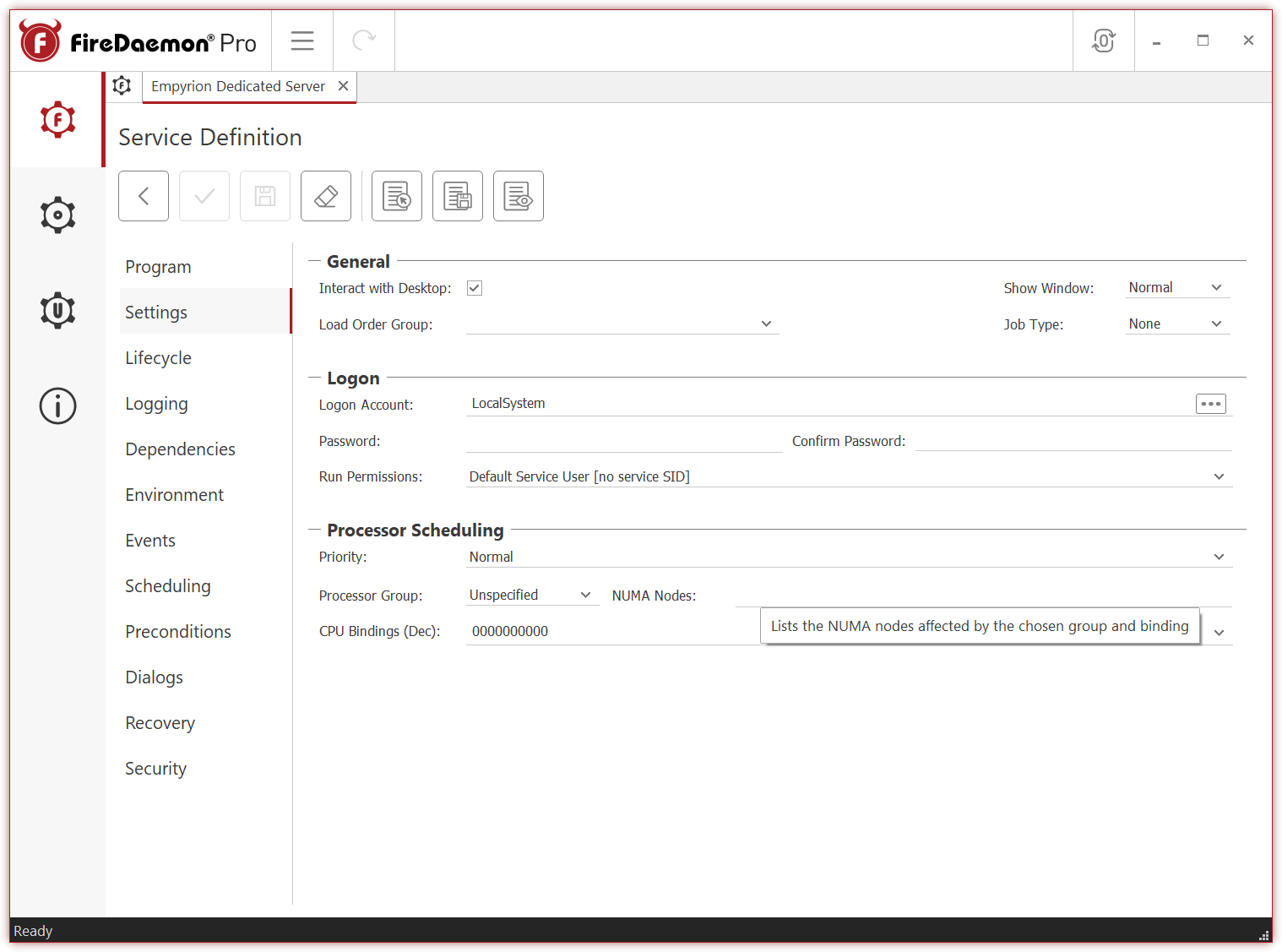Viewport: 1282px width, 952px height.
Task: Click the refresh arrow icon in title bar
Action: (364, 41)
